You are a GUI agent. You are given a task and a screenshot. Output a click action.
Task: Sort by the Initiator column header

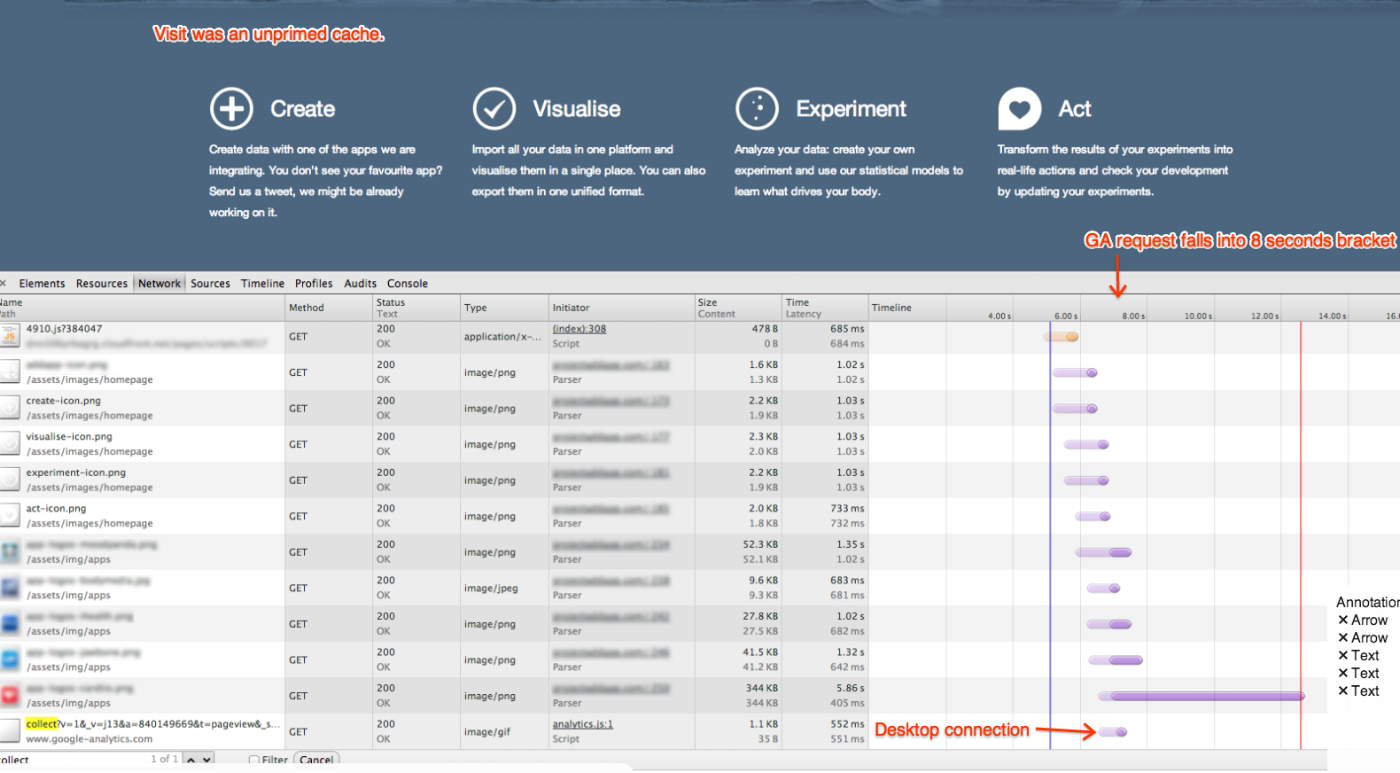(622, 307)
